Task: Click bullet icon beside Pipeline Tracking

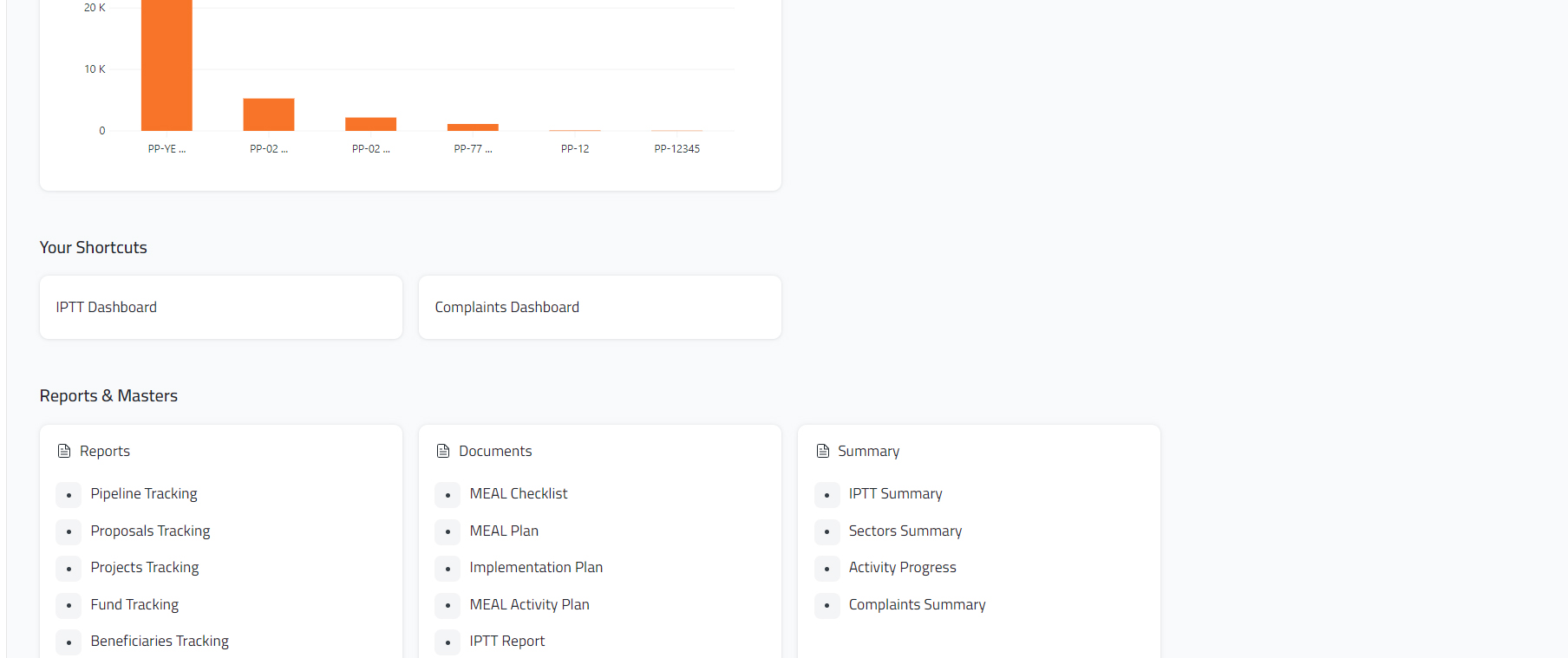Action: [69, 495]
